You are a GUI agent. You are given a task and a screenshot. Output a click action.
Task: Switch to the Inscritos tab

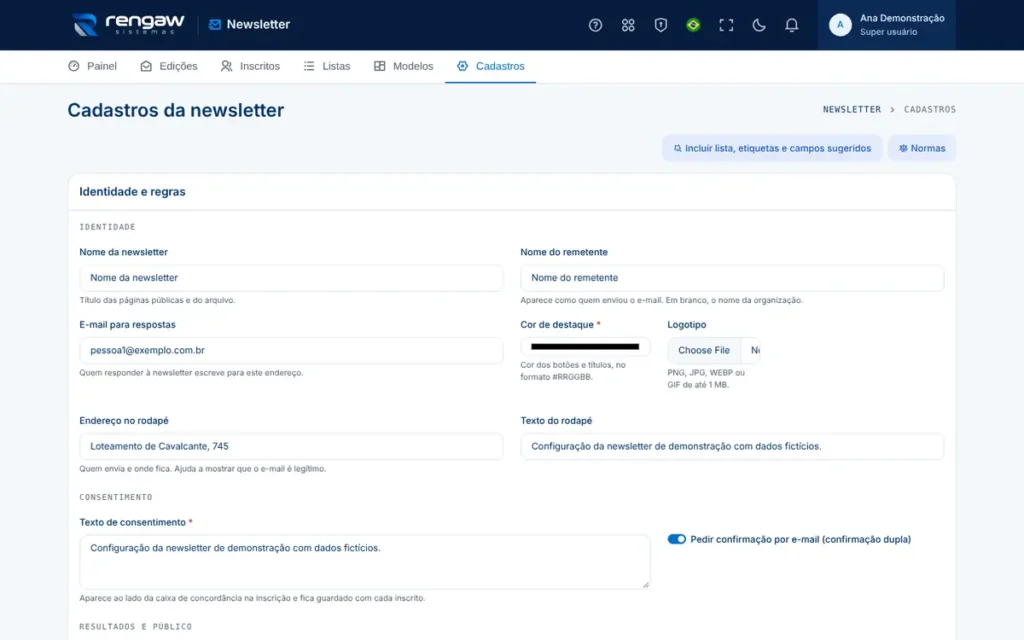[250, 66]
